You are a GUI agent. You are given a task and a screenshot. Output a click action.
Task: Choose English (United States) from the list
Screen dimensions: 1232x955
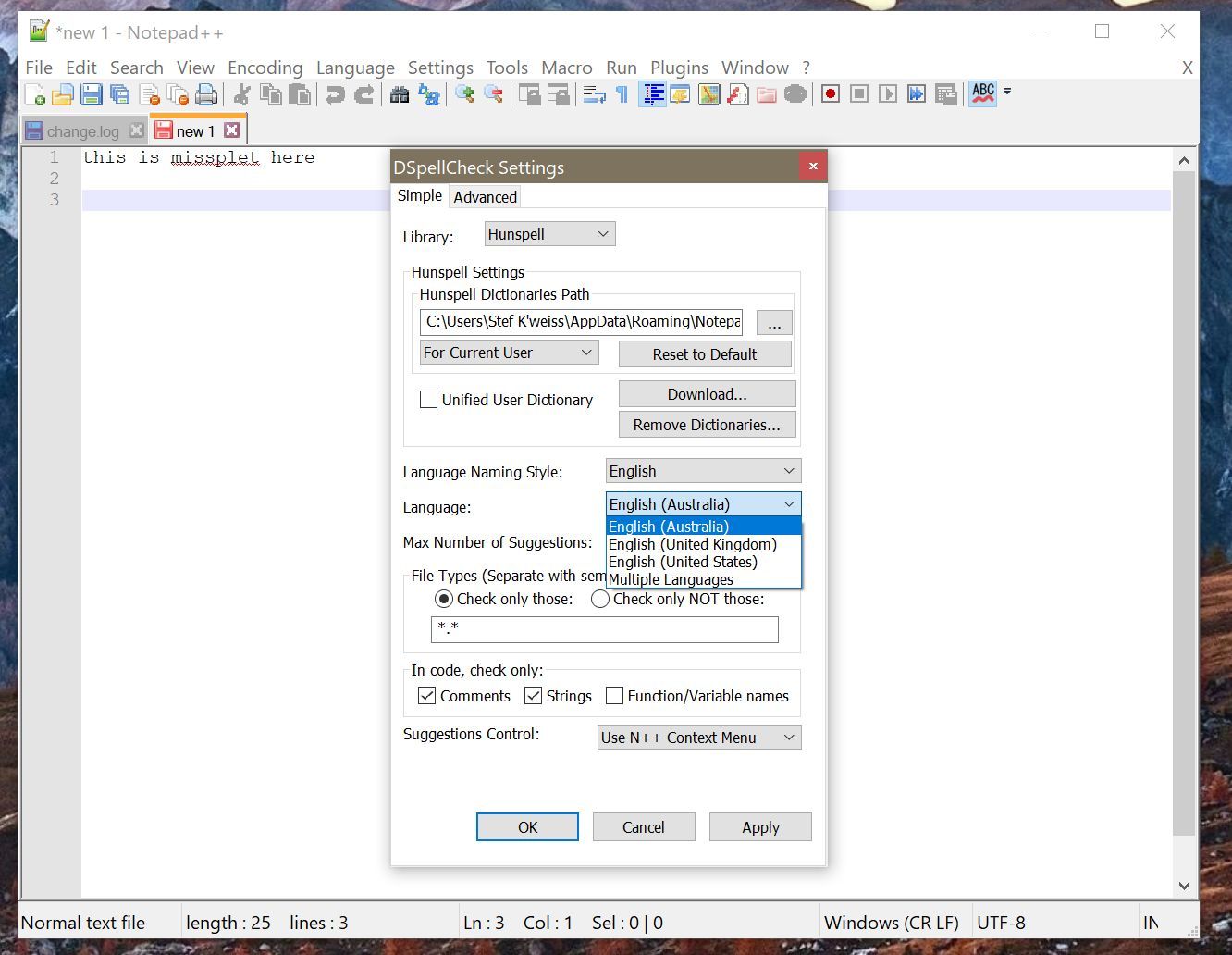pos(703,562)
